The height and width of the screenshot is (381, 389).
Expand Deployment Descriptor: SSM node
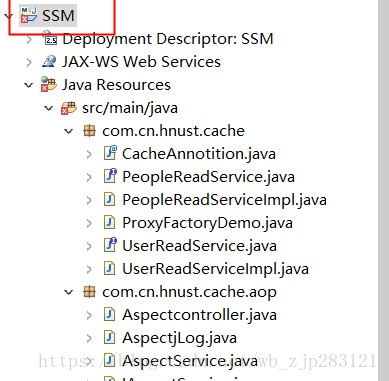pos(29,39)
